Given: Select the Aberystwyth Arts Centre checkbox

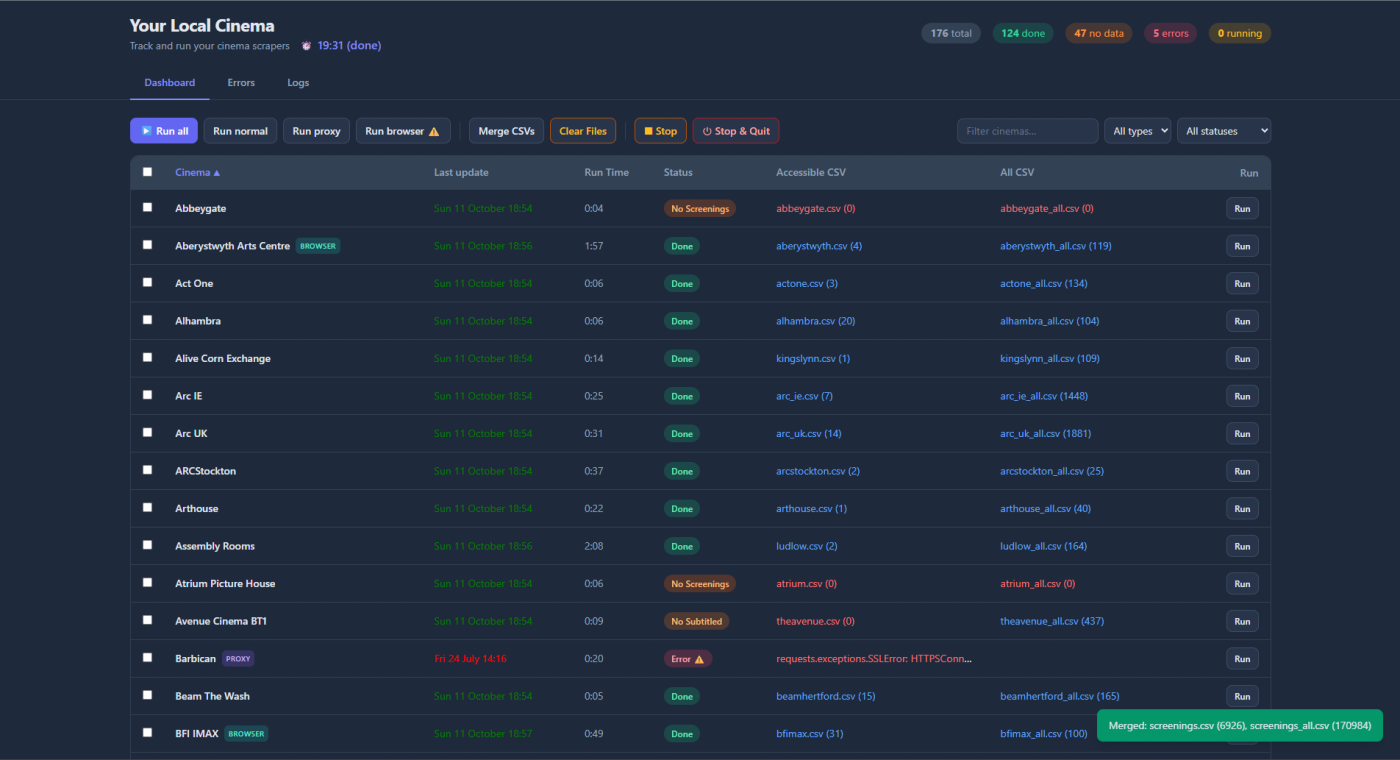Looking at the screenshot, I should (148, 245).
